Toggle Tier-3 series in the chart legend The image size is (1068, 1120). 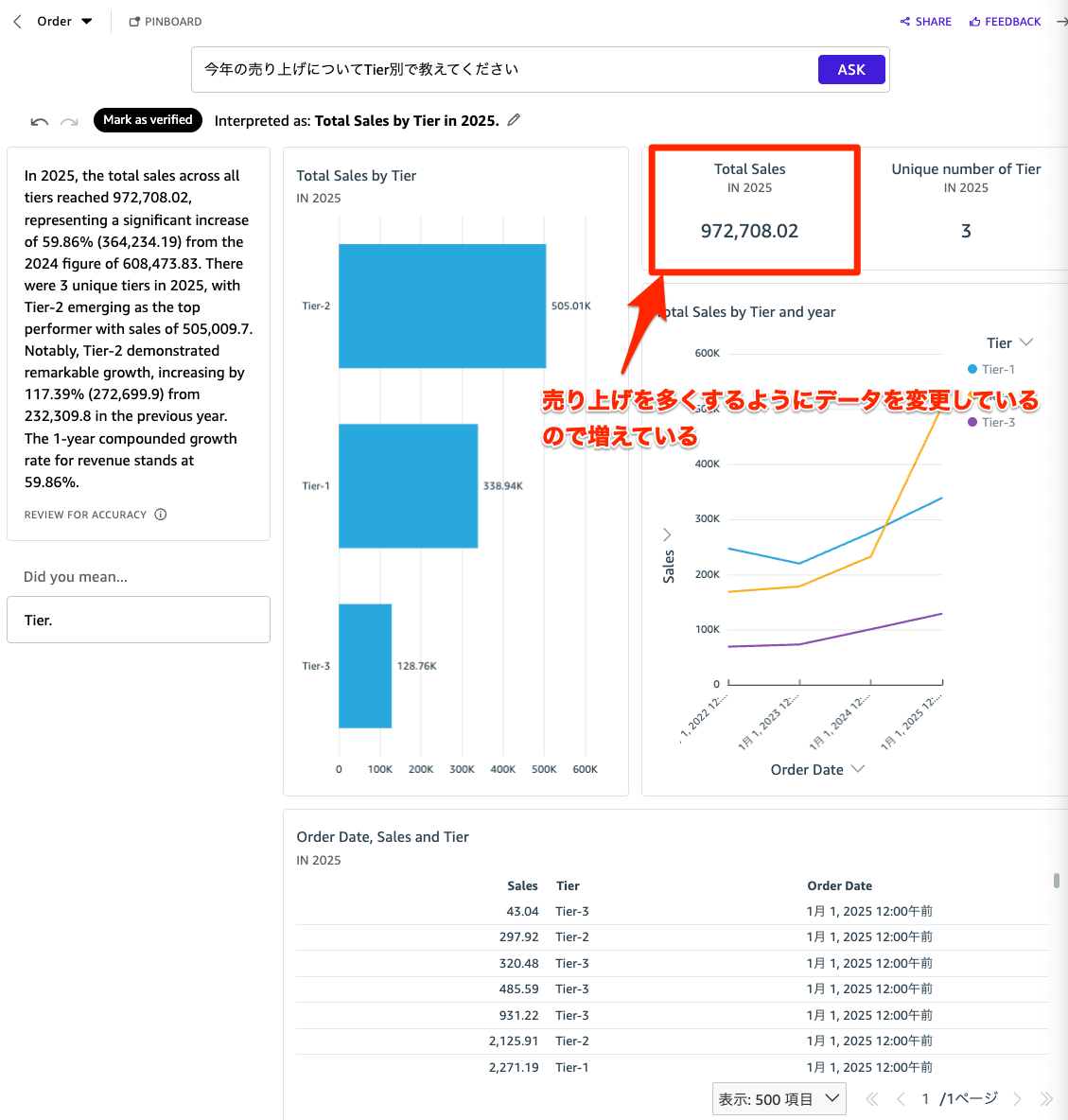[x=991, y=422]
